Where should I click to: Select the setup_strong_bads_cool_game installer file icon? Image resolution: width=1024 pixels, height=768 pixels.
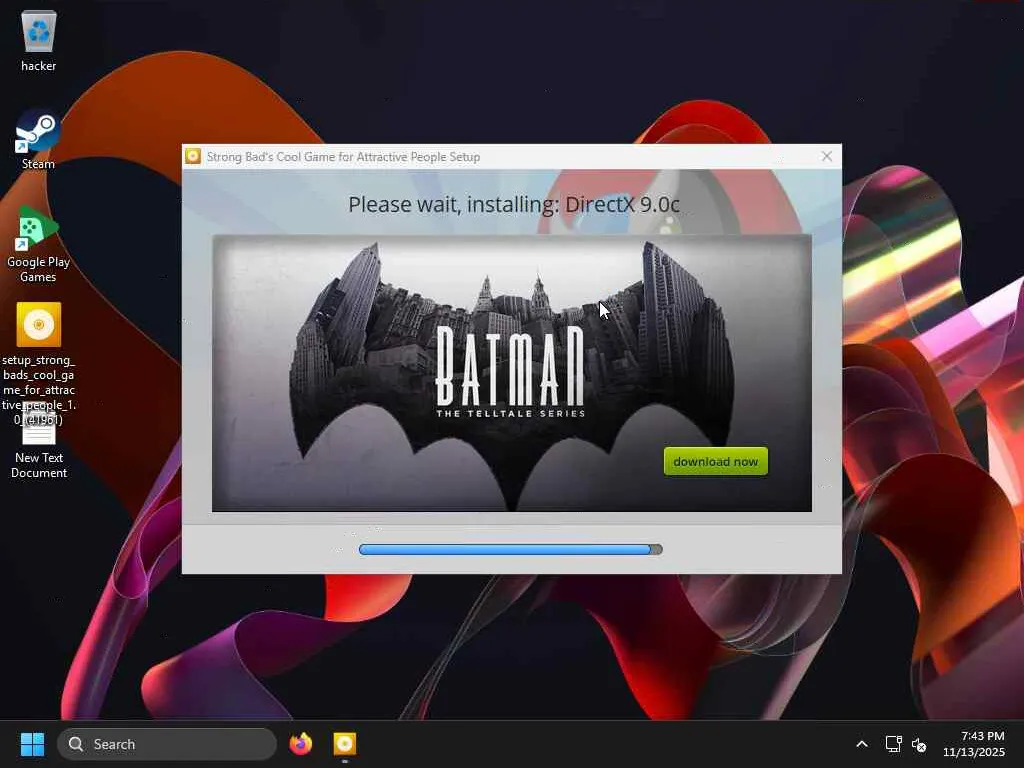pyautogui.click(x=39, y=325)
